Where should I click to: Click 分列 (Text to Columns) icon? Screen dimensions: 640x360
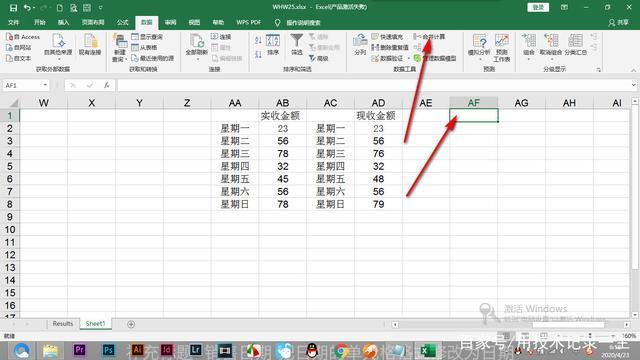(360, 45)
